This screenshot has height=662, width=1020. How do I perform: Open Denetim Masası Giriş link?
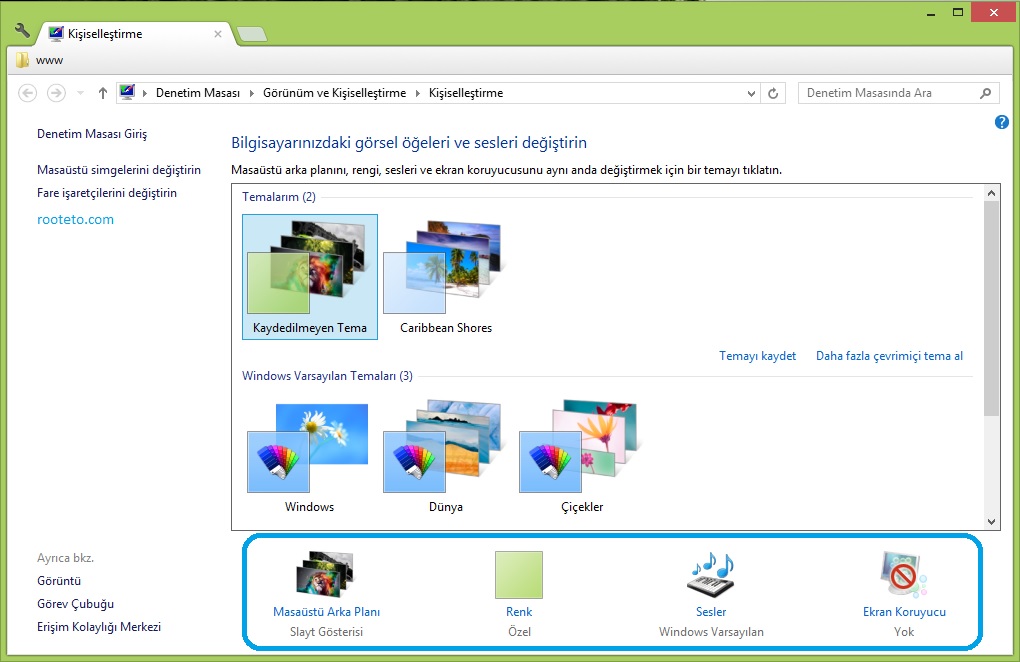click(92, 134)
